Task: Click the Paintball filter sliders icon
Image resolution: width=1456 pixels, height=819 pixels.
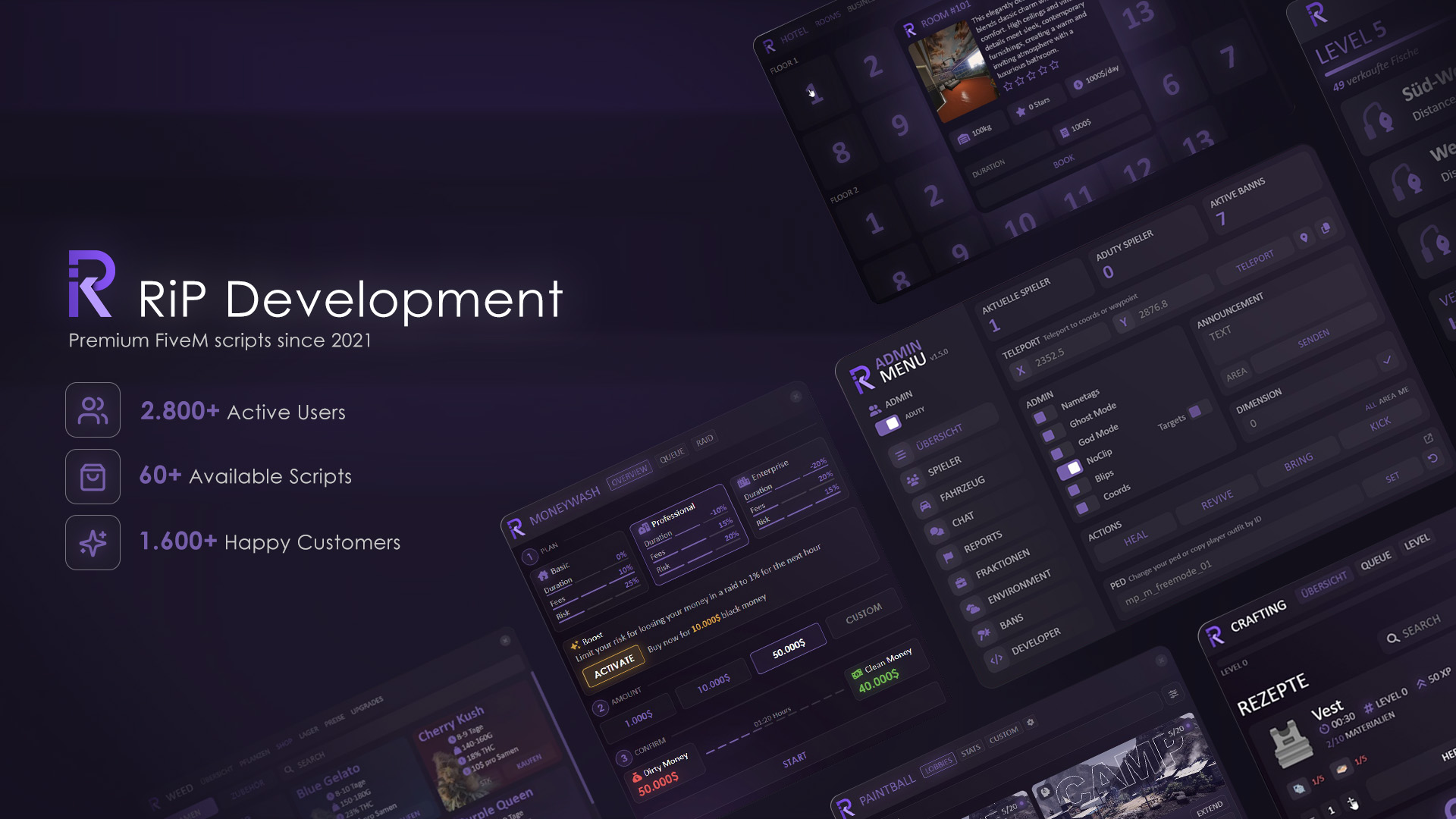Action: (1173, 694)
